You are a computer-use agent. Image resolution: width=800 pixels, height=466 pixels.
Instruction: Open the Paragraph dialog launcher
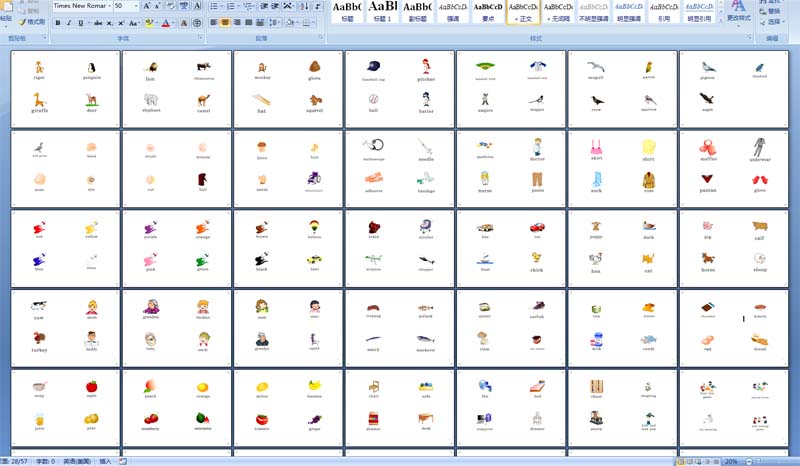321,38
